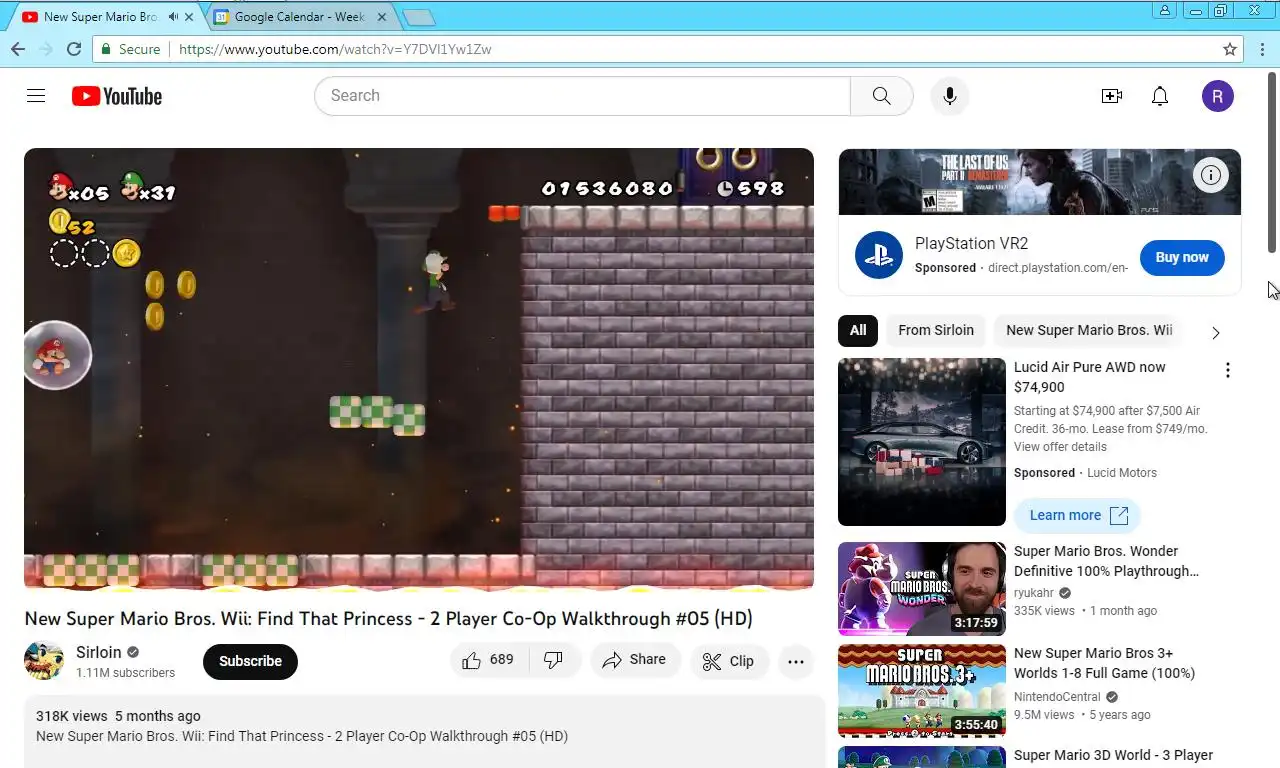Close the New Super Mario Bros tab

pos(189,17)
